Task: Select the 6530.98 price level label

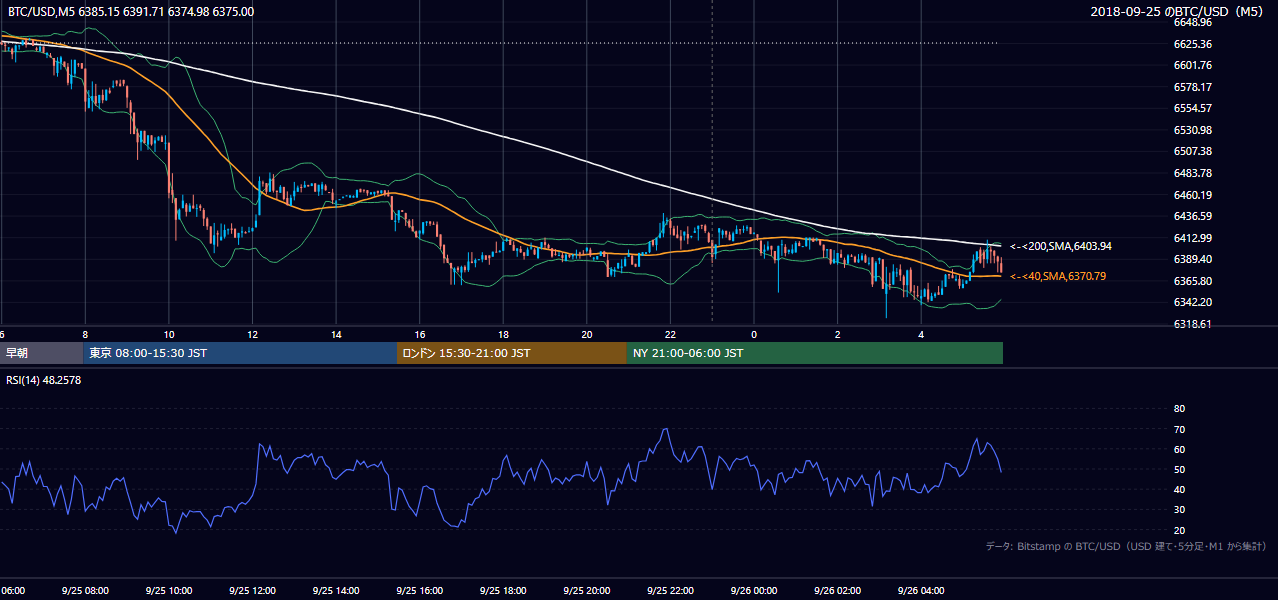Action: click(x=1193, y=130)
